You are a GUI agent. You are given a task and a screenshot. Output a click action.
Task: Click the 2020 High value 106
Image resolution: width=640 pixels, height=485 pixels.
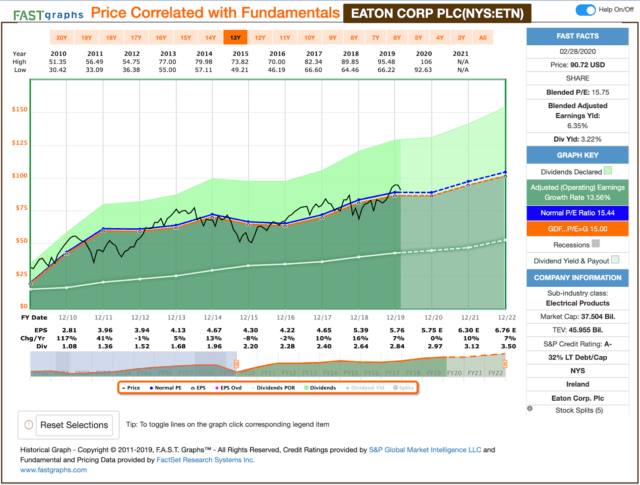[426, 62]
